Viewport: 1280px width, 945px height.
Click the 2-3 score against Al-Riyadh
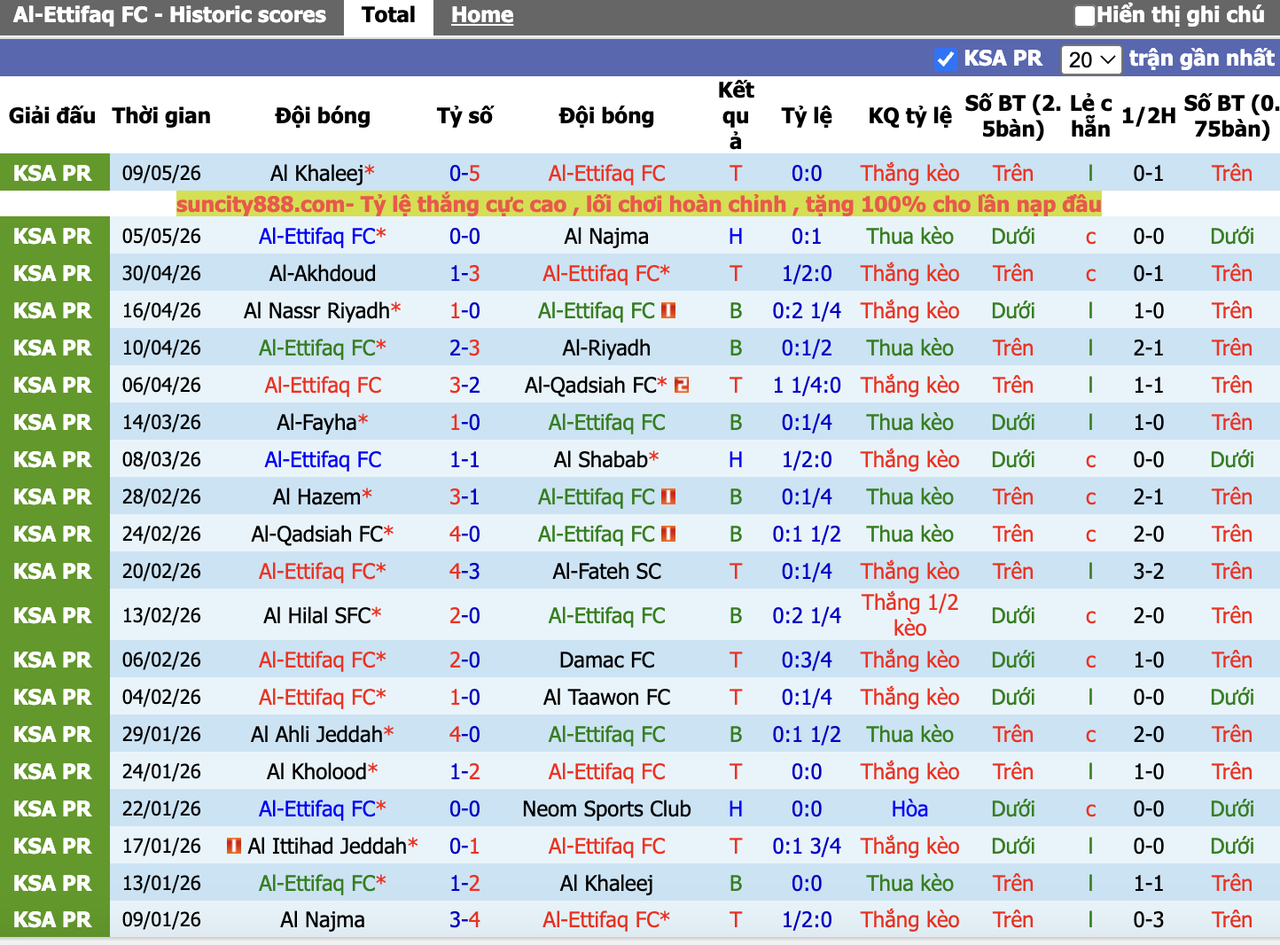(x=465, y=348)
